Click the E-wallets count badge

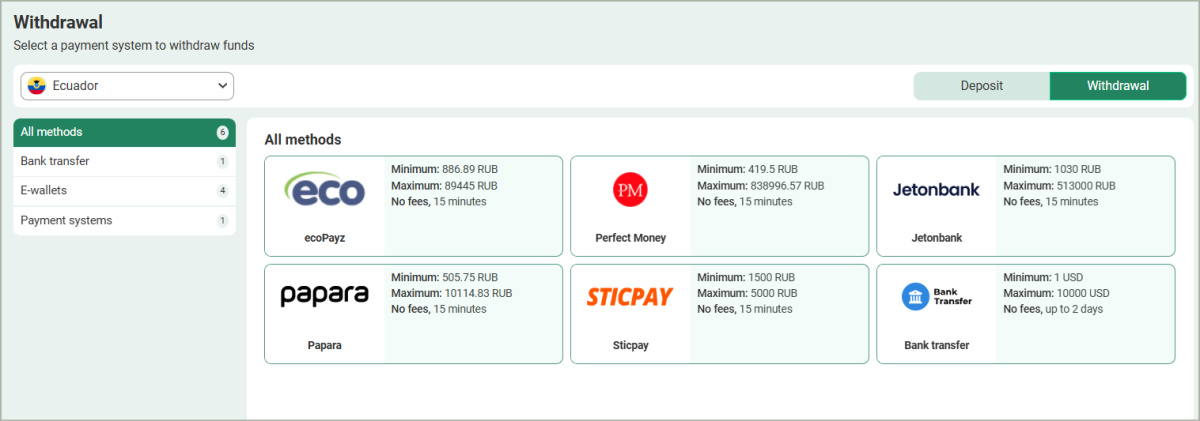click(x=222, y=191)
